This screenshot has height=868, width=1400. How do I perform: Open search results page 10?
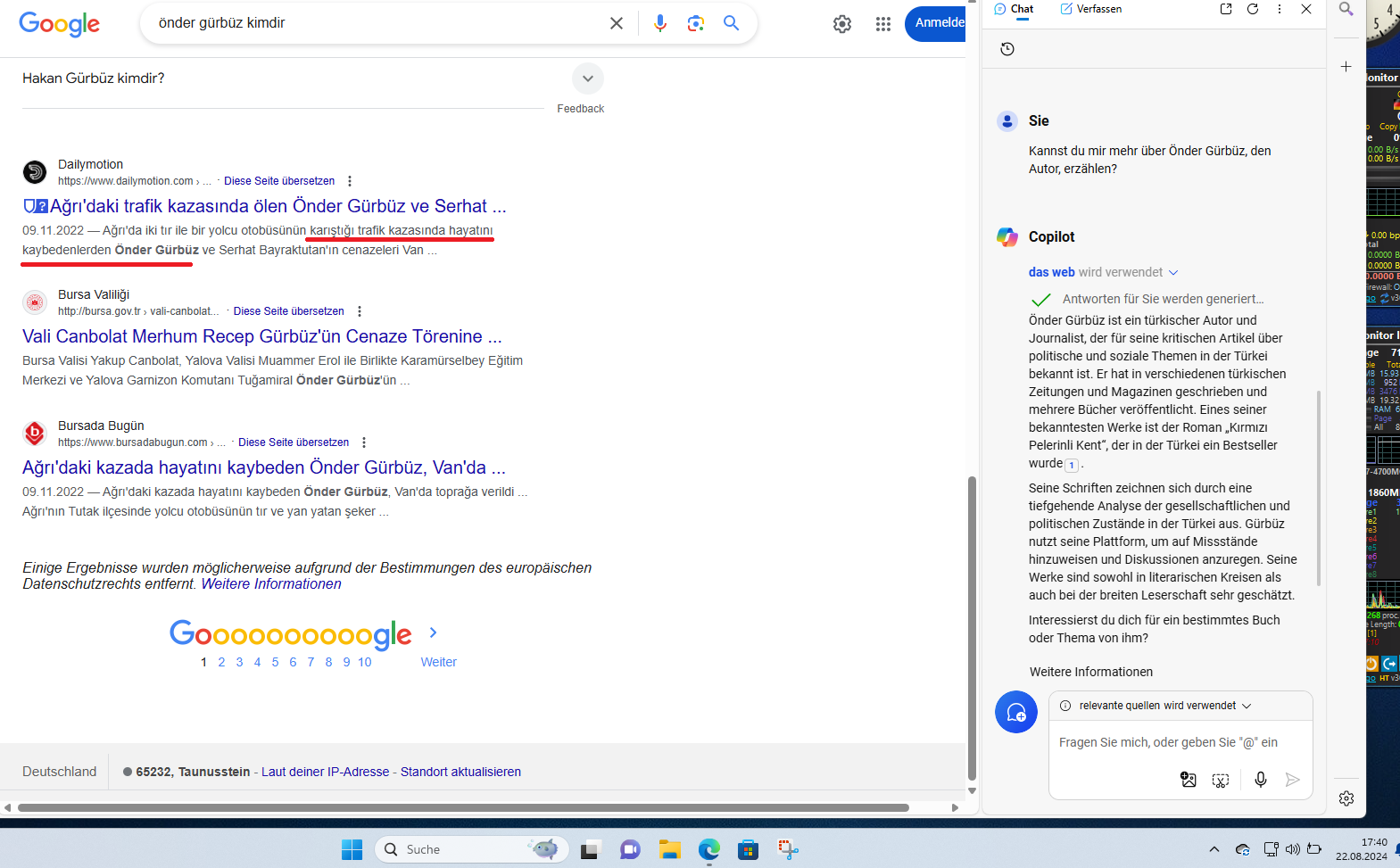[x=365, y=662]
